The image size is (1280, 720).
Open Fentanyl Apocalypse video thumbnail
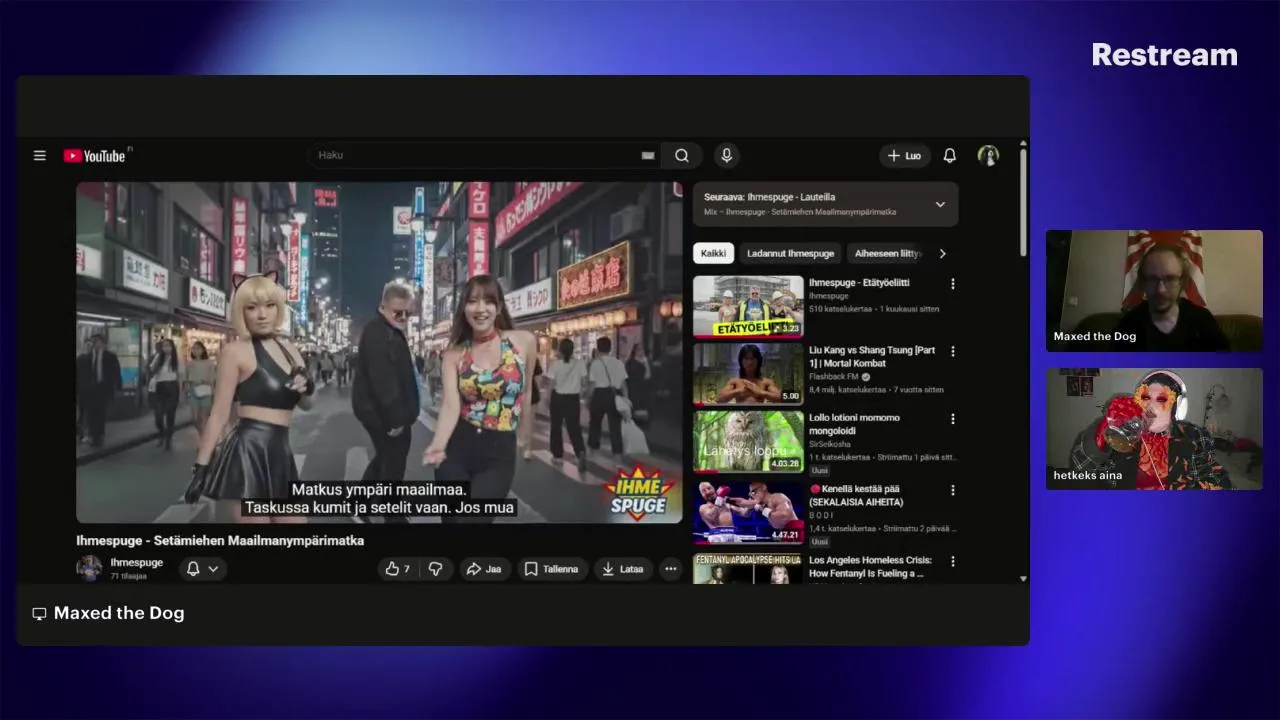pos(748,568)
